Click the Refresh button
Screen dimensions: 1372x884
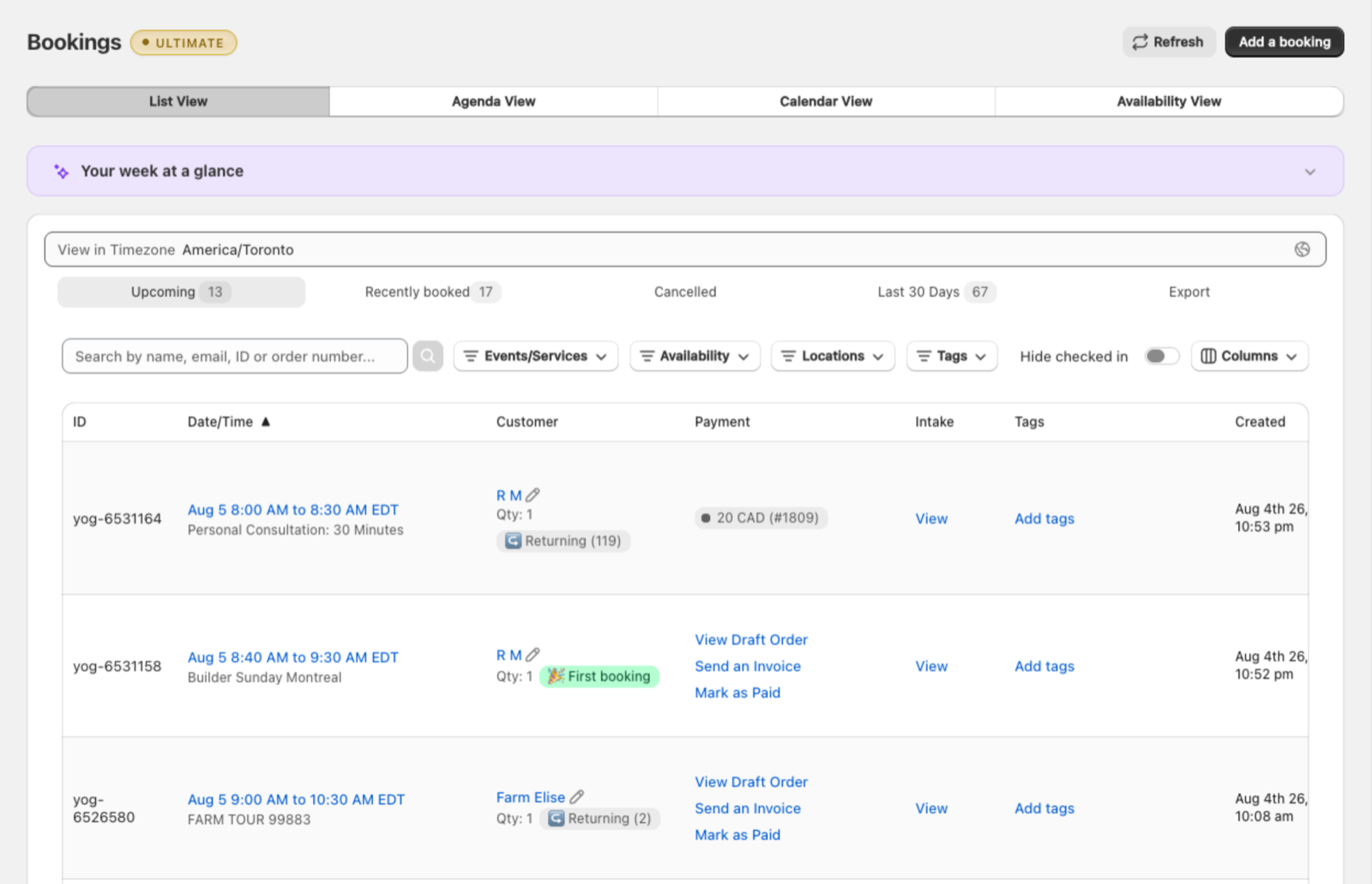1169,42
